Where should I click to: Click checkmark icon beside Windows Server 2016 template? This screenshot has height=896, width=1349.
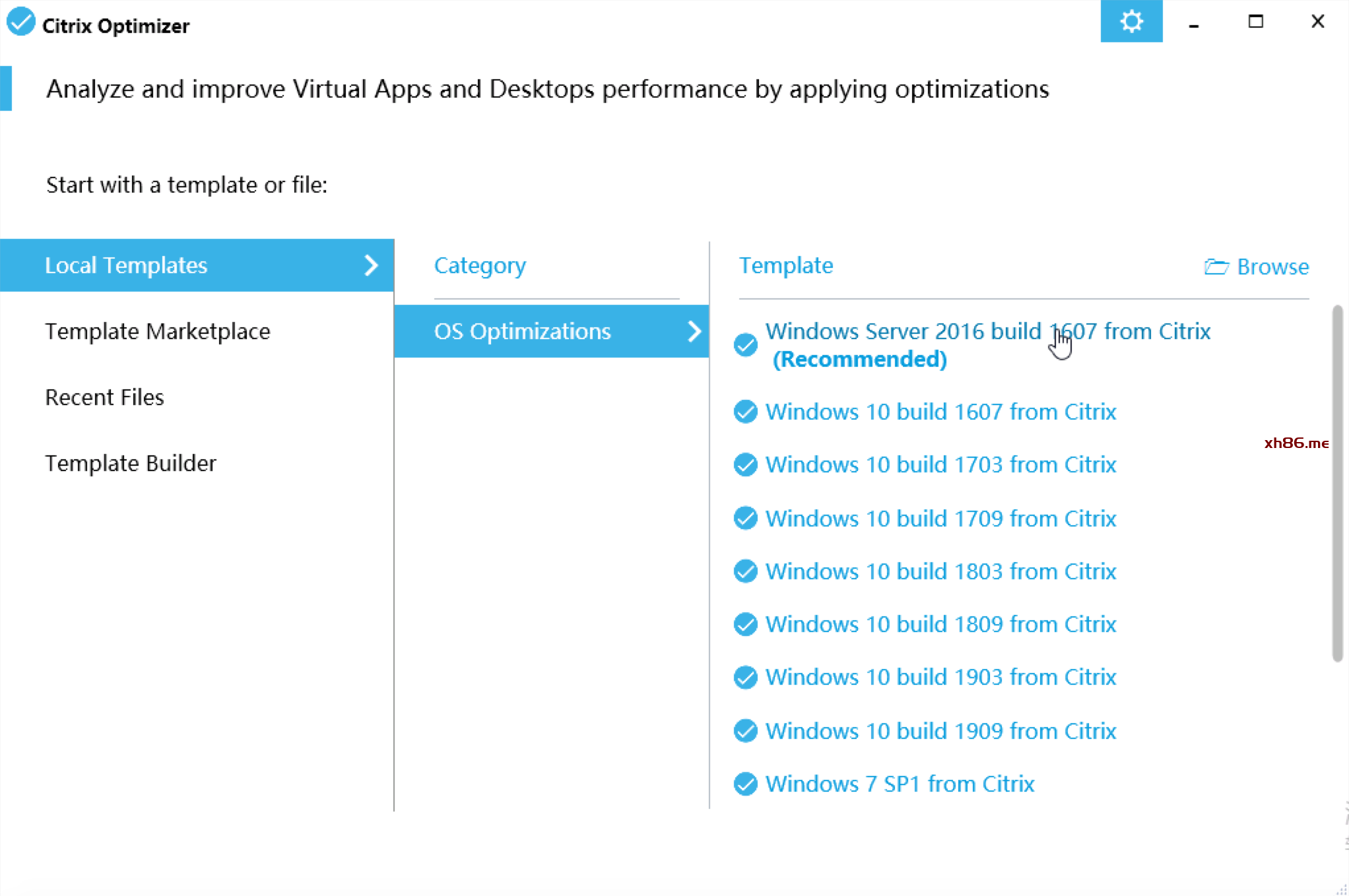(x=746, y=344)
